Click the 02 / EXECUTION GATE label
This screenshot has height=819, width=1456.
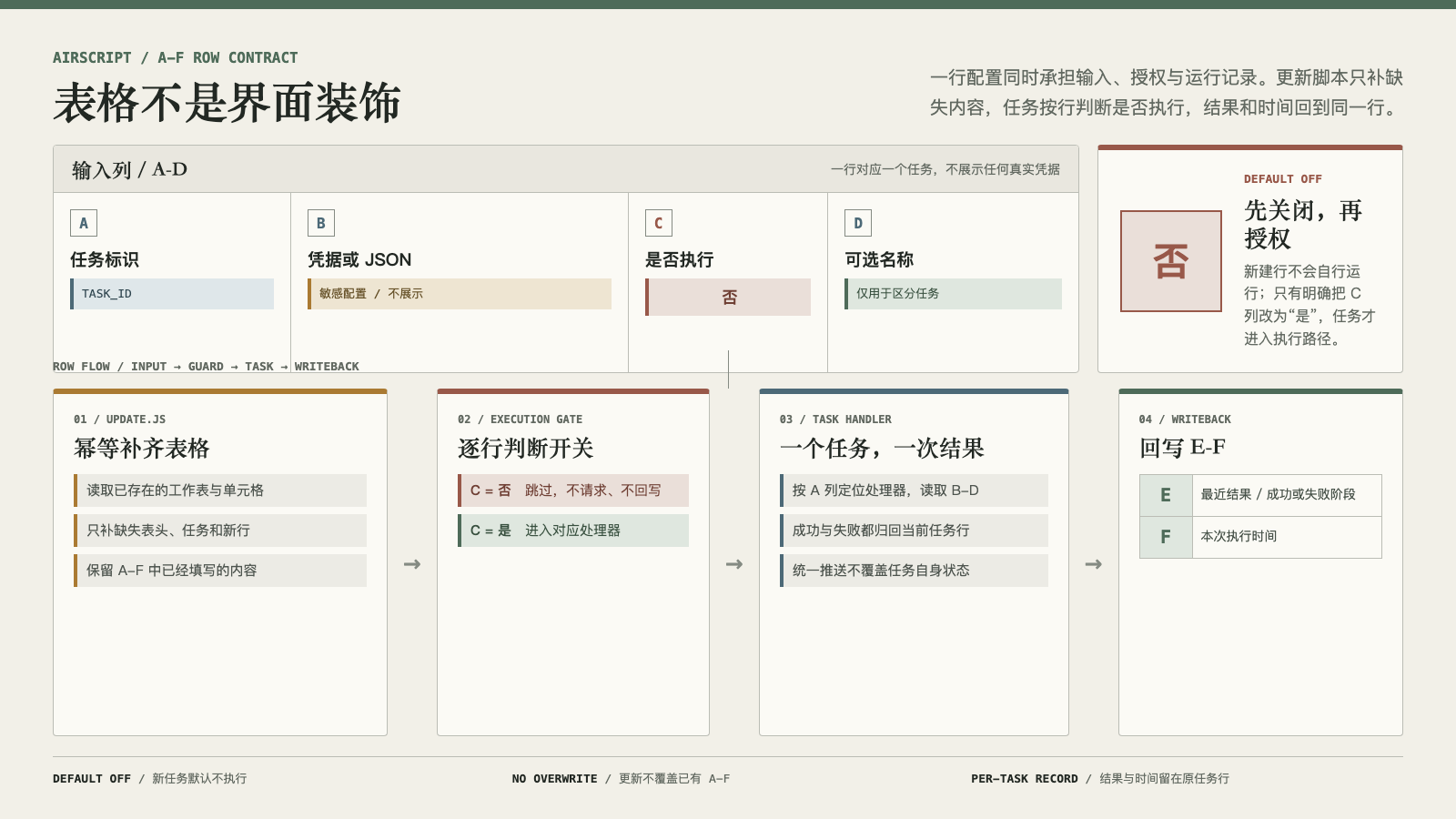[x=521, y=420]
